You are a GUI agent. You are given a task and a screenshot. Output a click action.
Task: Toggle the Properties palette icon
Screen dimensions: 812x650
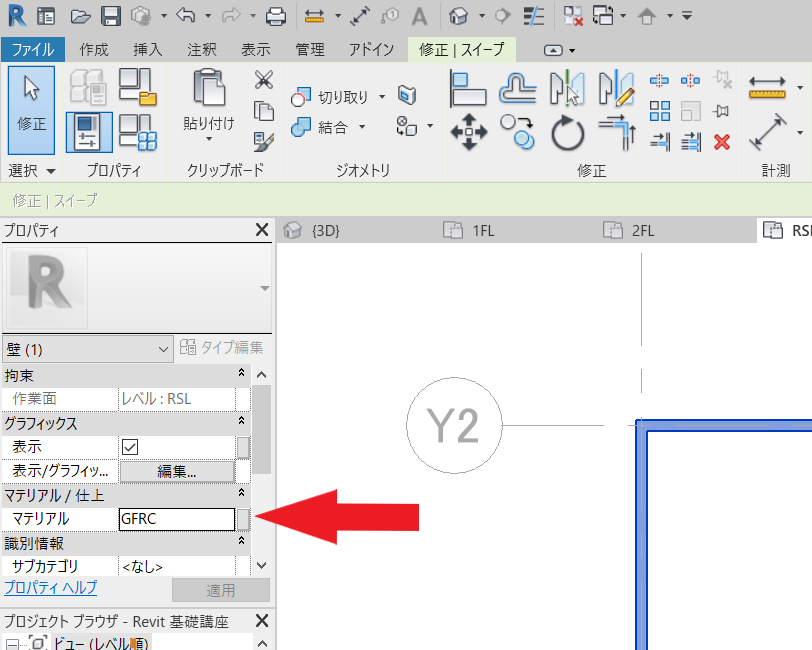(x=89, y=132)
